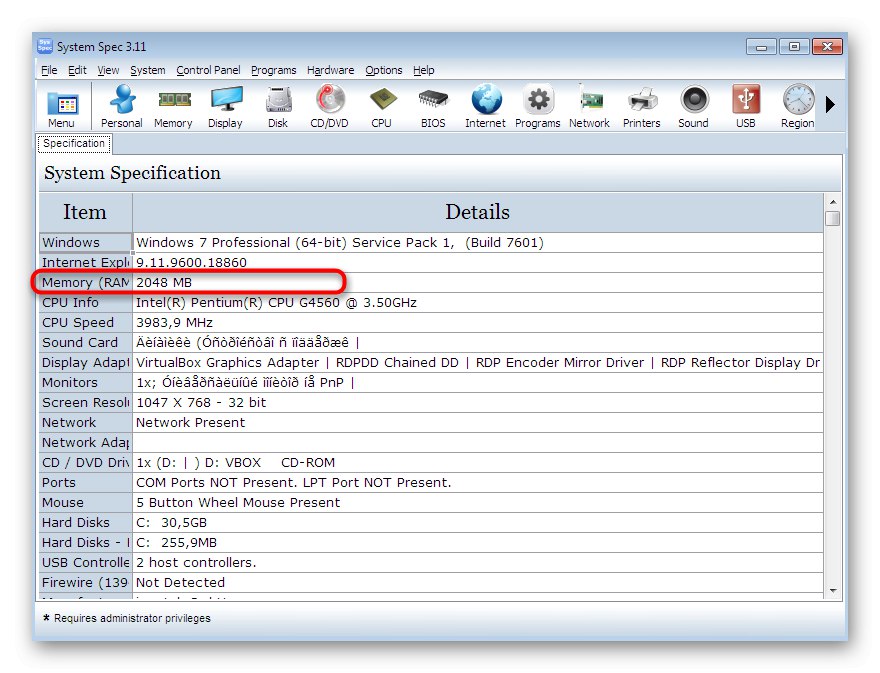Select the Firewire Not Detected value
The height and width of the screenshot is (673, 880).
pyautogui.click(x=478, y=583)
